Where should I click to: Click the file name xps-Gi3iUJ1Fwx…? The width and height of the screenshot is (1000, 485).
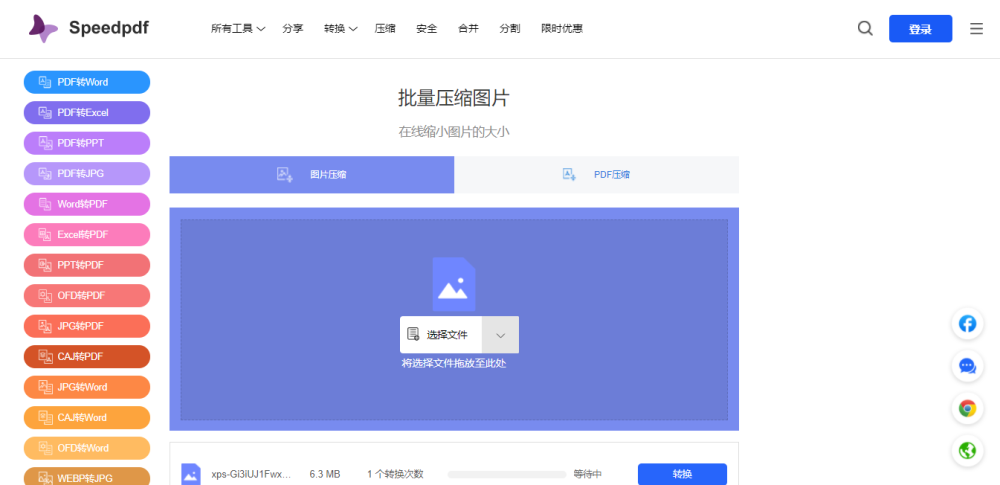(251, 474)
